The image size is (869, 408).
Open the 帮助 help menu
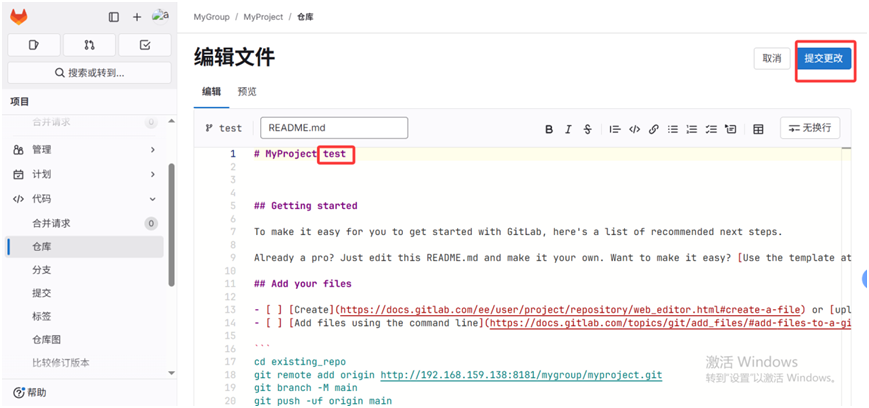pyautogui.click(x=29, y=392)
